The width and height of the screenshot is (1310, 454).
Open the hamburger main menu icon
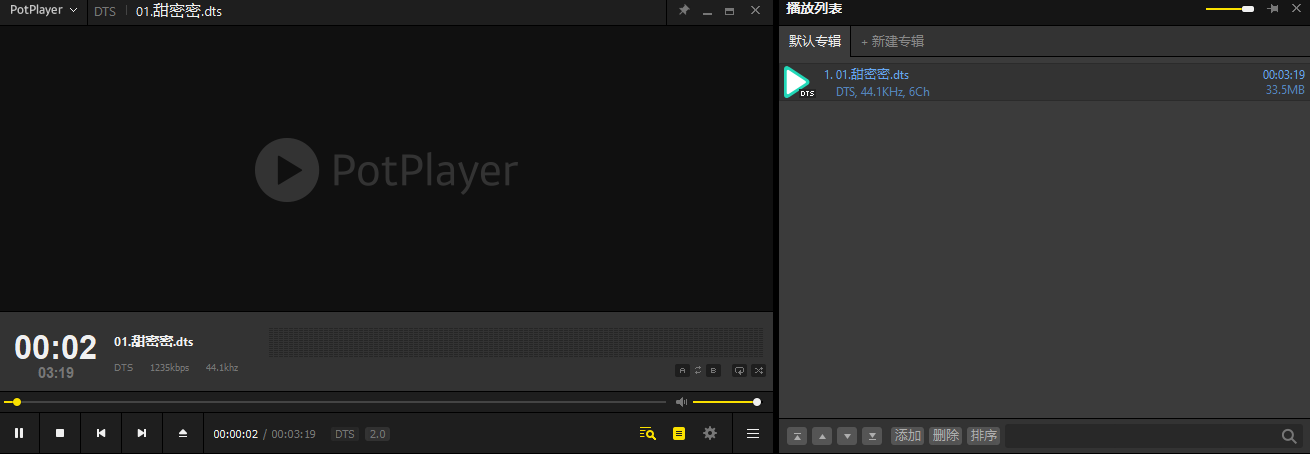coord(753,433)
